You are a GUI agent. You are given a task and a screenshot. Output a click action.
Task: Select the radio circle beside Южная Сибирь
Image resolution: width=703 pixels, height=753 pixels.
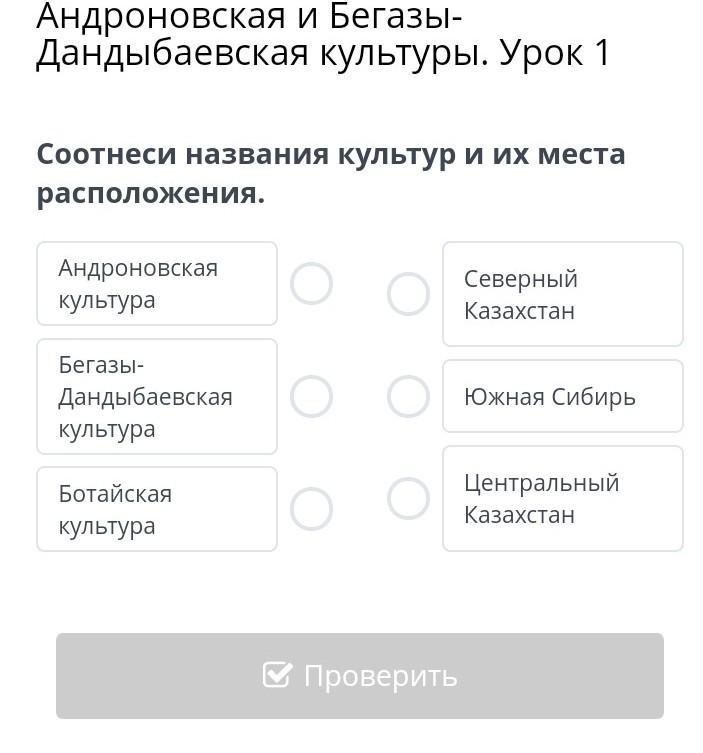coord(408,397)
